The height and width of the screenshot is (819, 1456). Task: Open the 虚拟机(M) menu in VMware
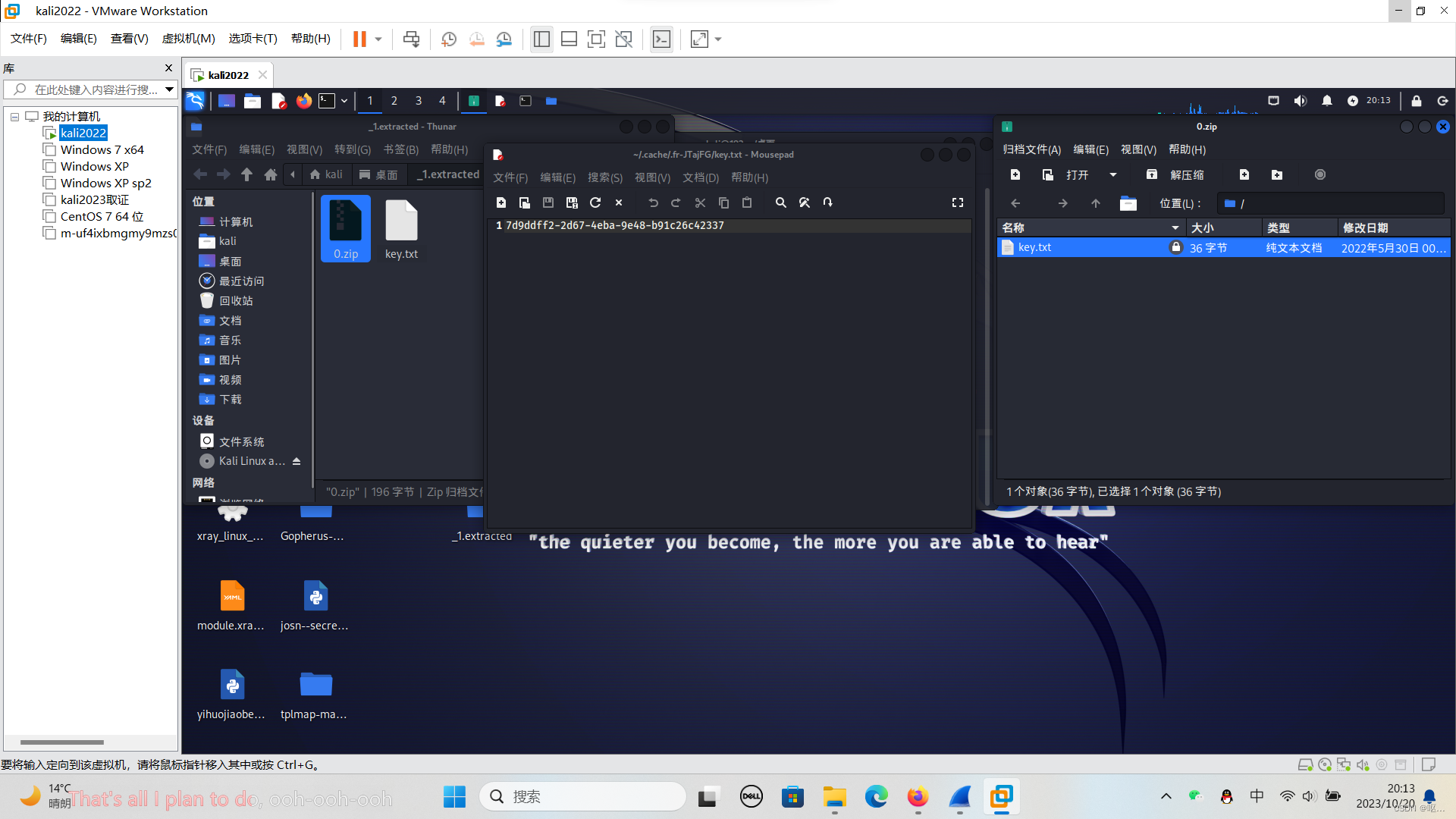pos(188,39)
